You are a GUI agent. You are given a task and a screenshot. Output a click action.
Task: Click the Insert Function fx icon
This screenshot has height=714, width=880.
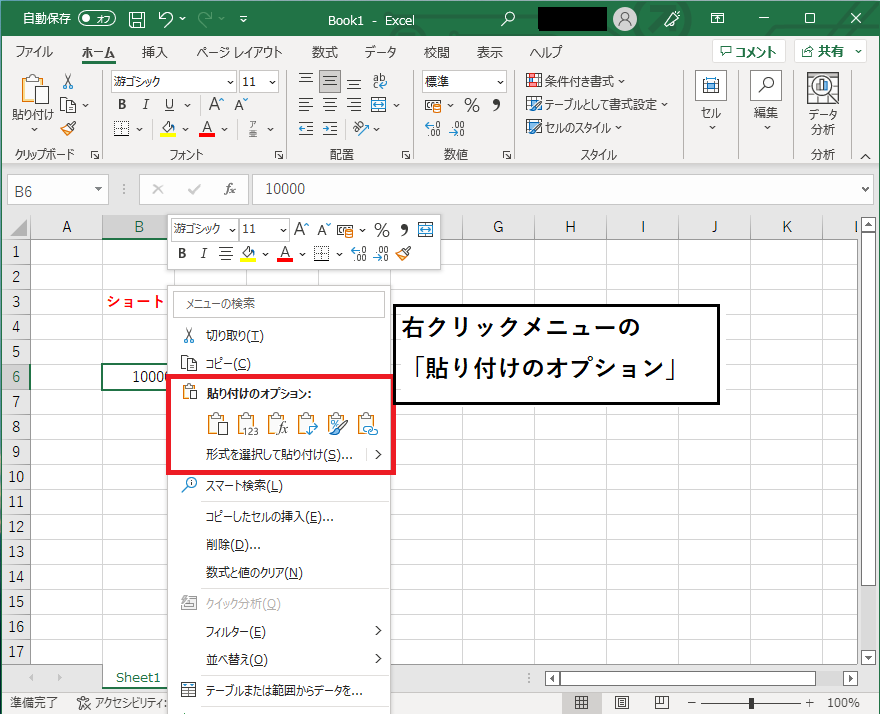click(x=230, y=189)
